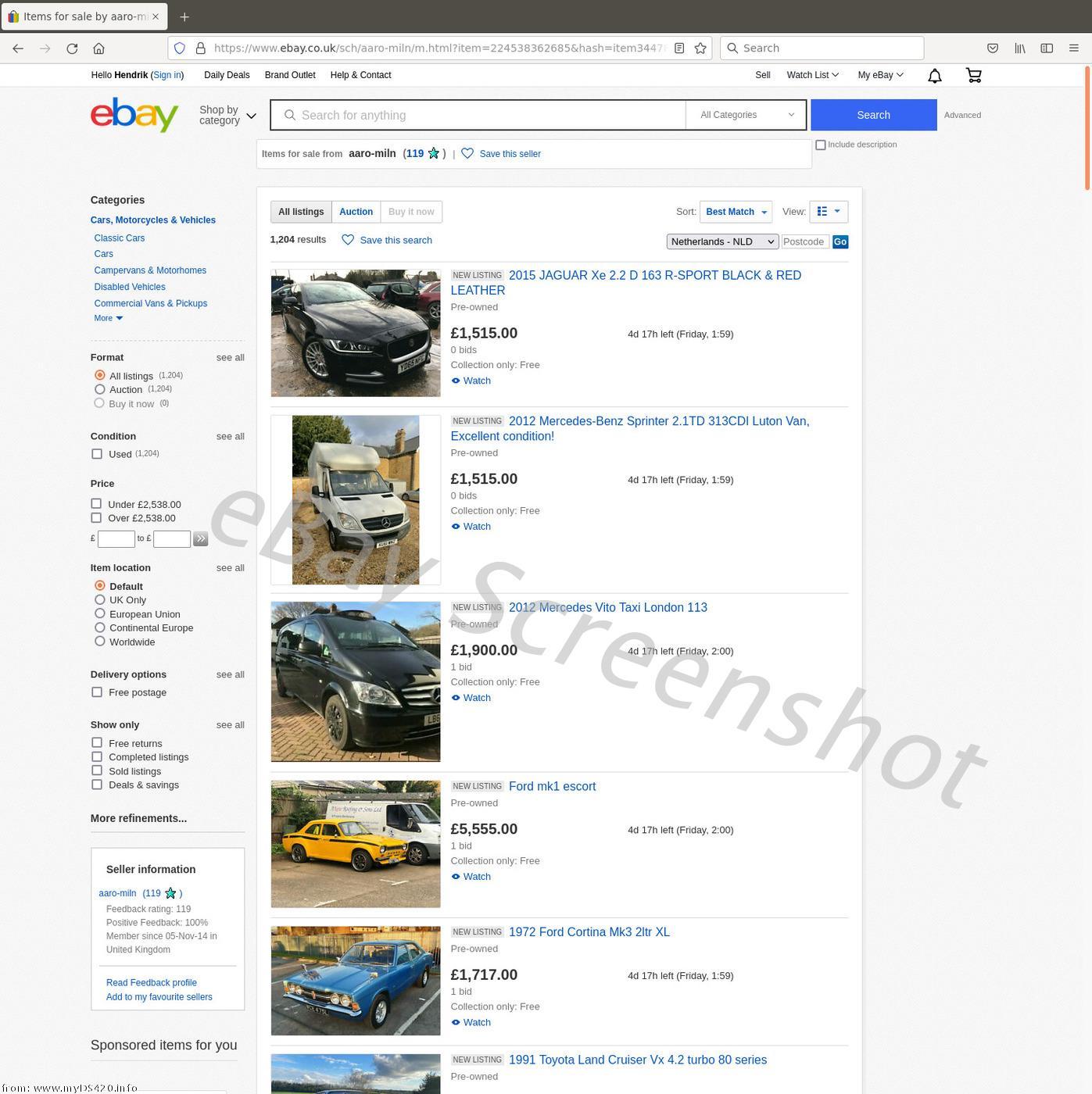This screenshot has width=1092, height=1094.
Task: Tick the Free postage checkbox
Action: tap(97, 692)
